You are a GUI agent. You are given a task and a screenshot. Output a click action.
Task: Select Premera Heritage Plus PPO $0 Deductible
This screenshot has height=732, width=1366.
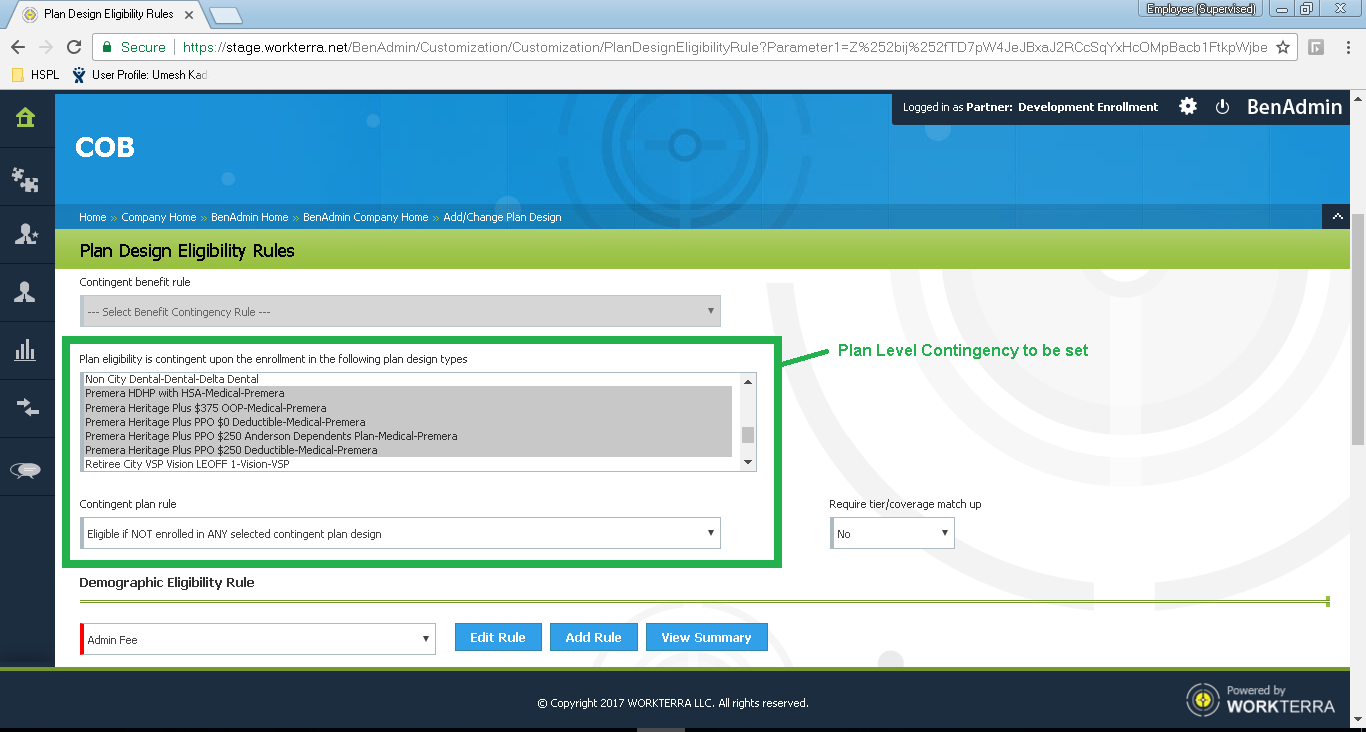(x=408, y=422)
